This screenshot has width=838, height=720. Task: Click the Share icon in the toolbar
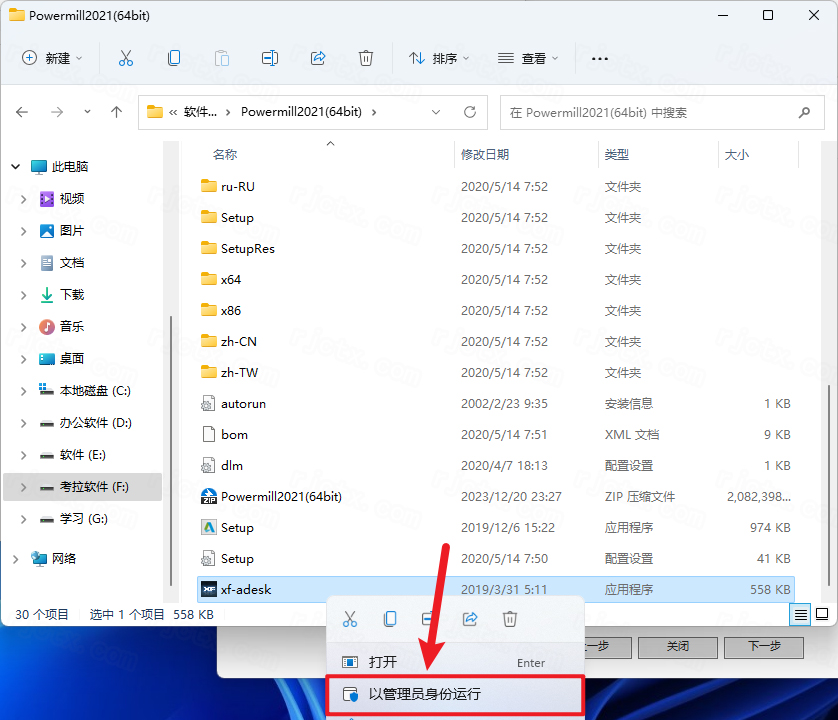(318, 58)
